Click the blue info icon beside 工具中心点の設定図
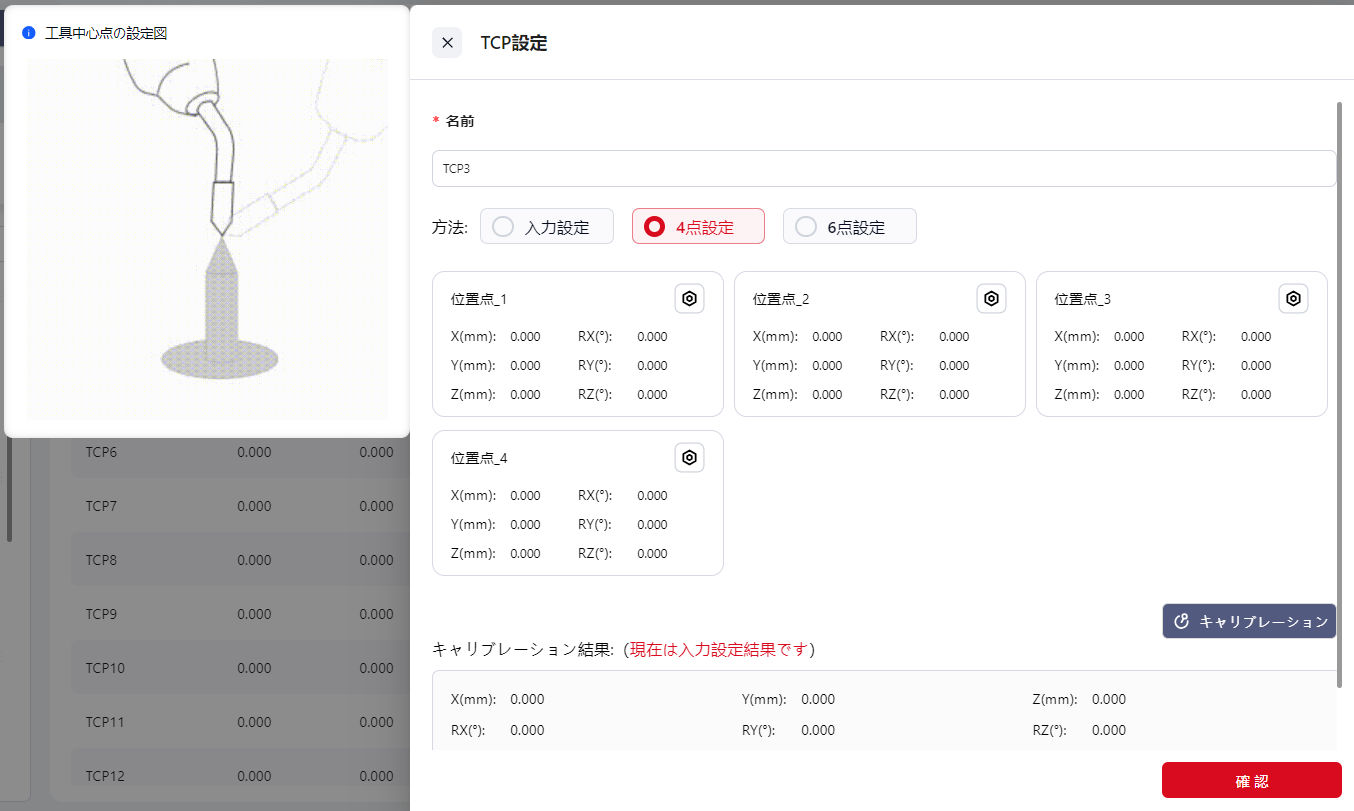The image size is (1354, 811). [x=29, y=33]
